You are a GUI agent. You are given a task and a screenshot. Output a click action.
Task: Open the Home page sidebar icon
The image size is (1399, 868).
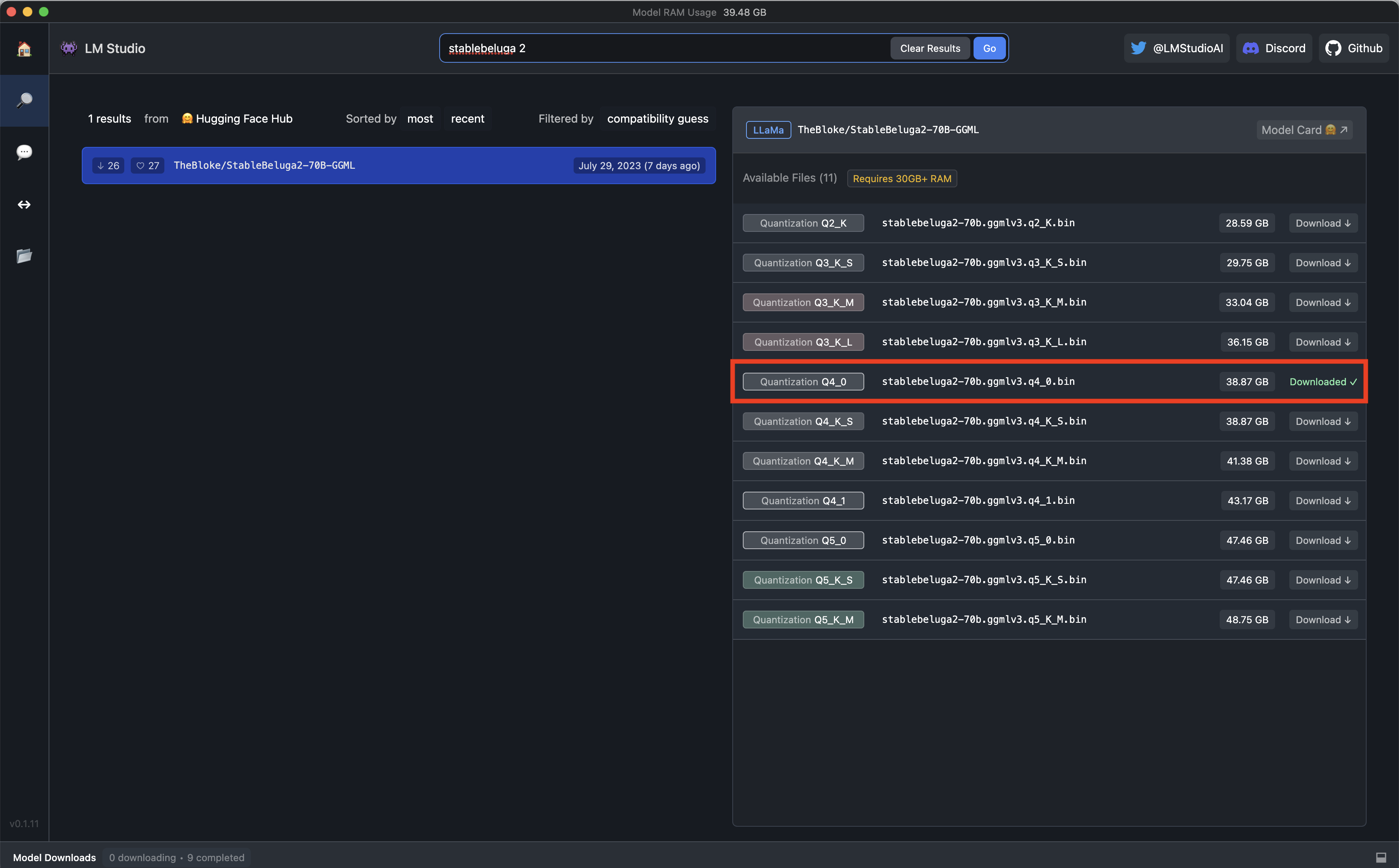click(24, 49)
